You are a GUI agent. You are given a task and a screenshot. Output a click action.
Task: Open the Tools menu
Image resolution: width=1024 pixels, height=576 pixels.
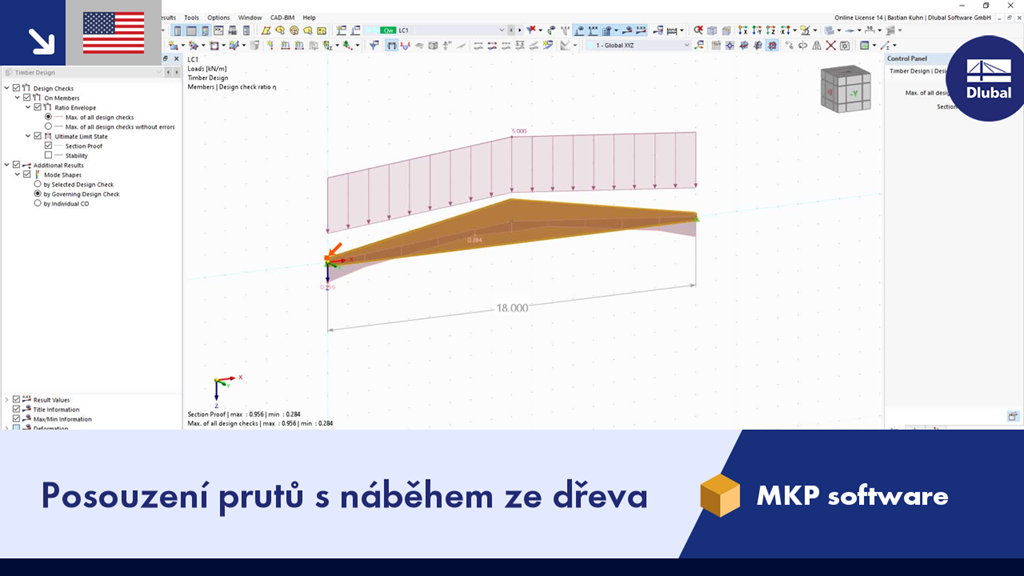[x=191, y=18]
